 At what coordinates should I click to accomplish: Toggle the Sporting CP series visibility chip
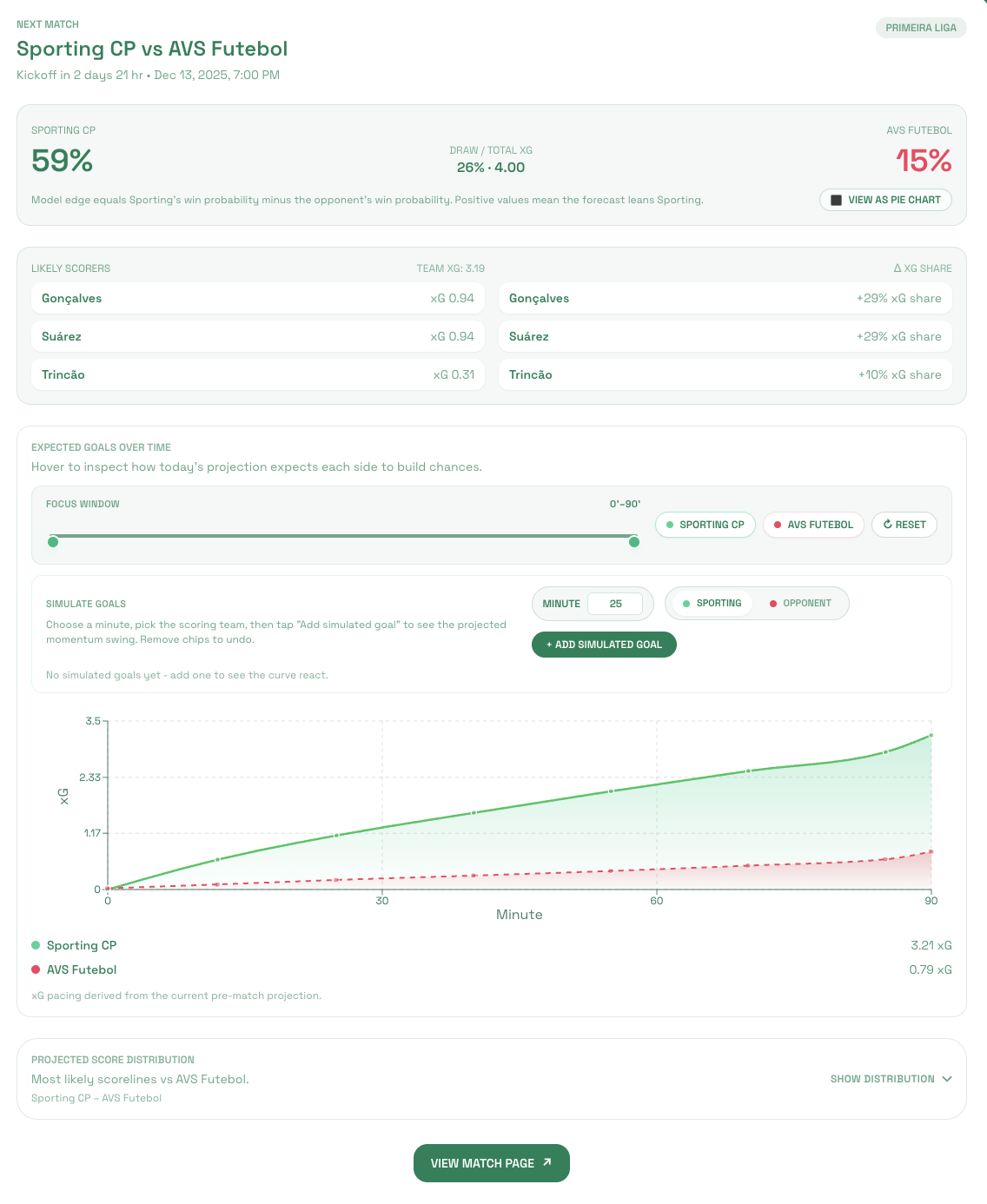click(705, 525)
